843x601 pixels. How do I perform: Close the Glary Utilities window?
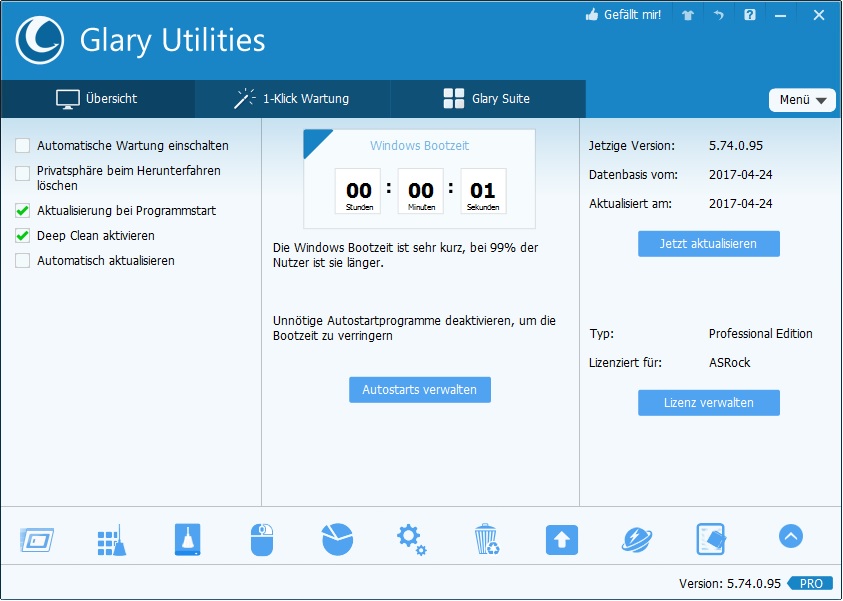[818, 15]
